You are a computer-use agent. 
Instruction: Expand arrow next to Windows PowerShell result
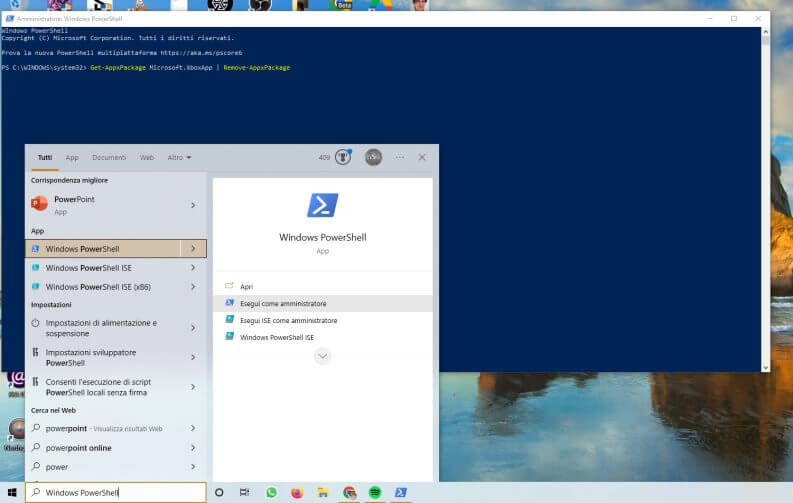193,249
